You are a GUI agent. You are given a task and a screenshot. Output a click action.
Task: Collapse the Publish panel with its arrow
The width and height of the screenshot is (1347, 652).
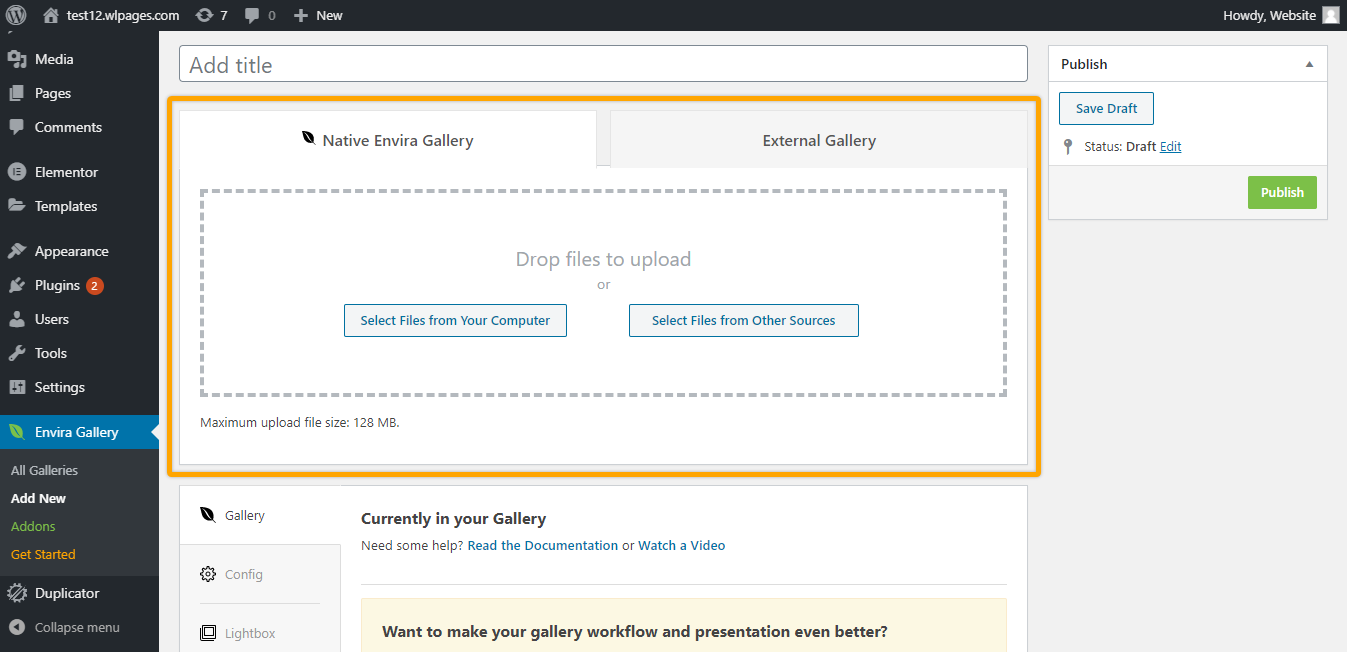tap(1309, 64)
